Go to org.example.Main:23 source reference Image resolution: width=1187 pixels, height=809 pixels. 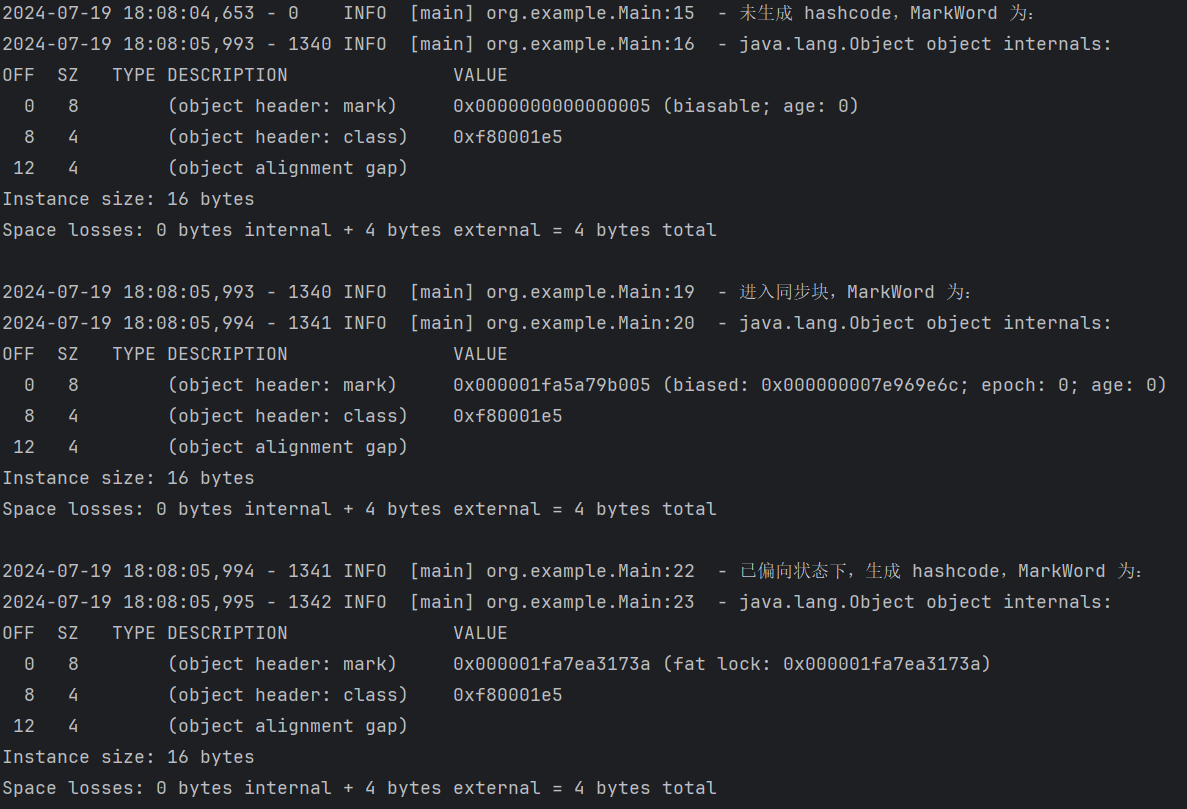[x=590, y=602]
